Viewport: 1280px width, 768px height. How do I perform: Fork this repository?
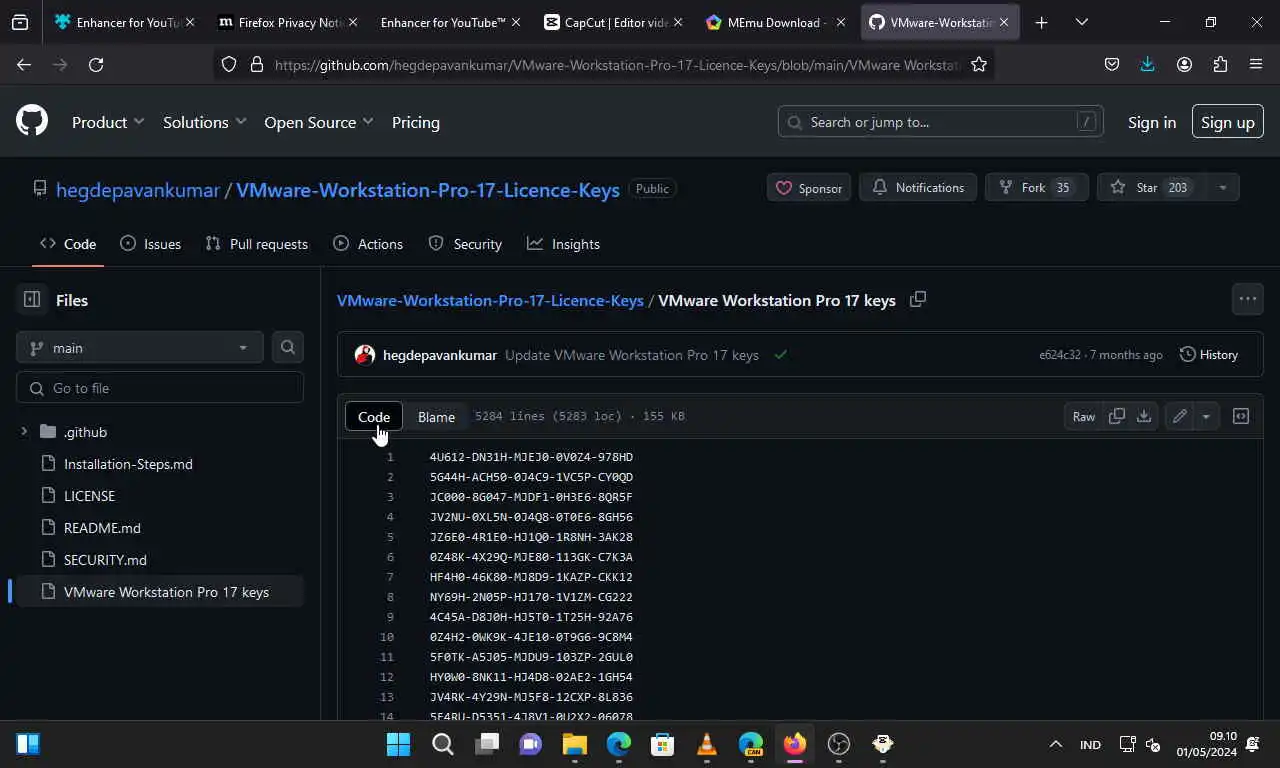pyautogui.click(x=1036, y=187)
